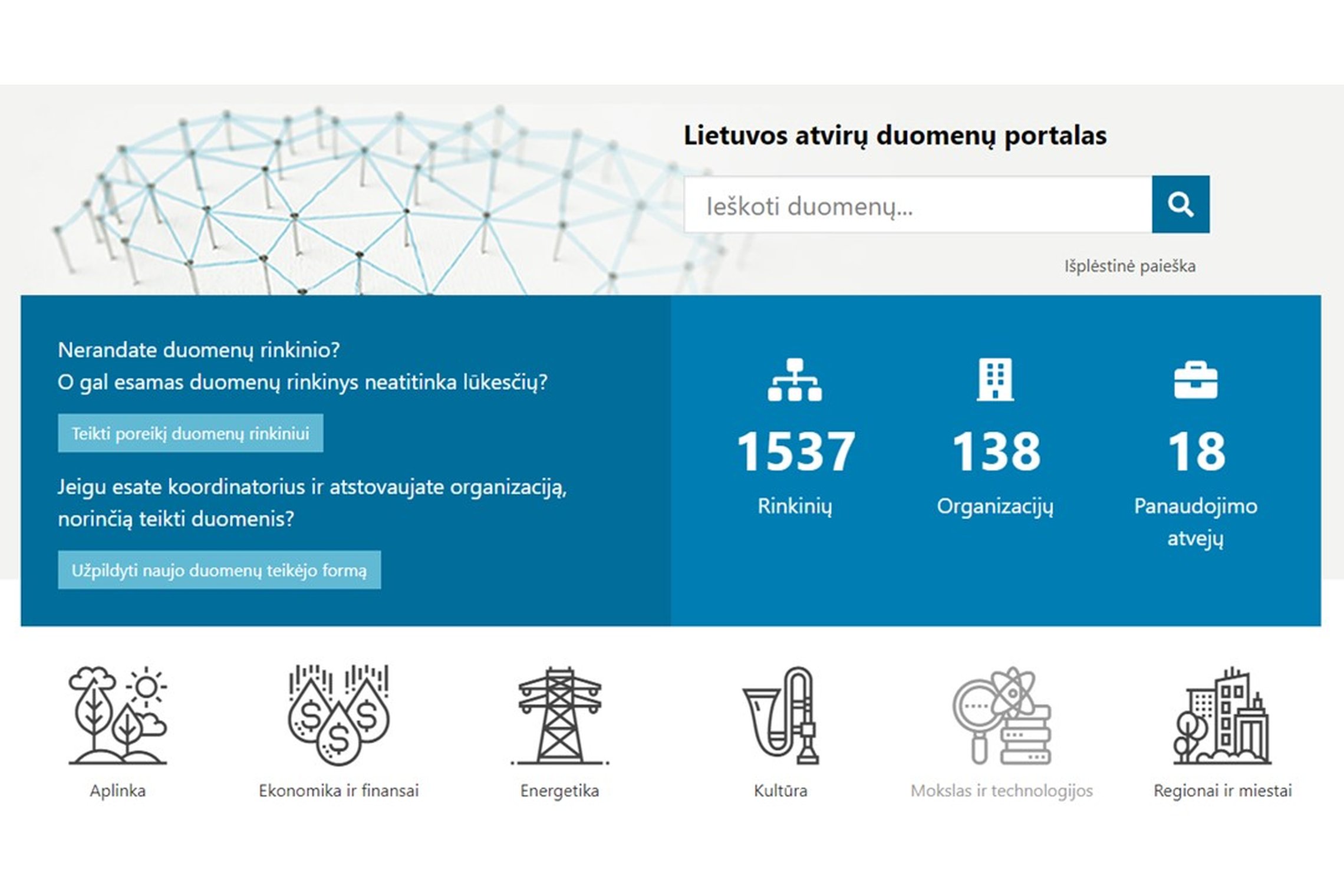
Task: Click the briefcase icon above 18
Action: 1195,380
